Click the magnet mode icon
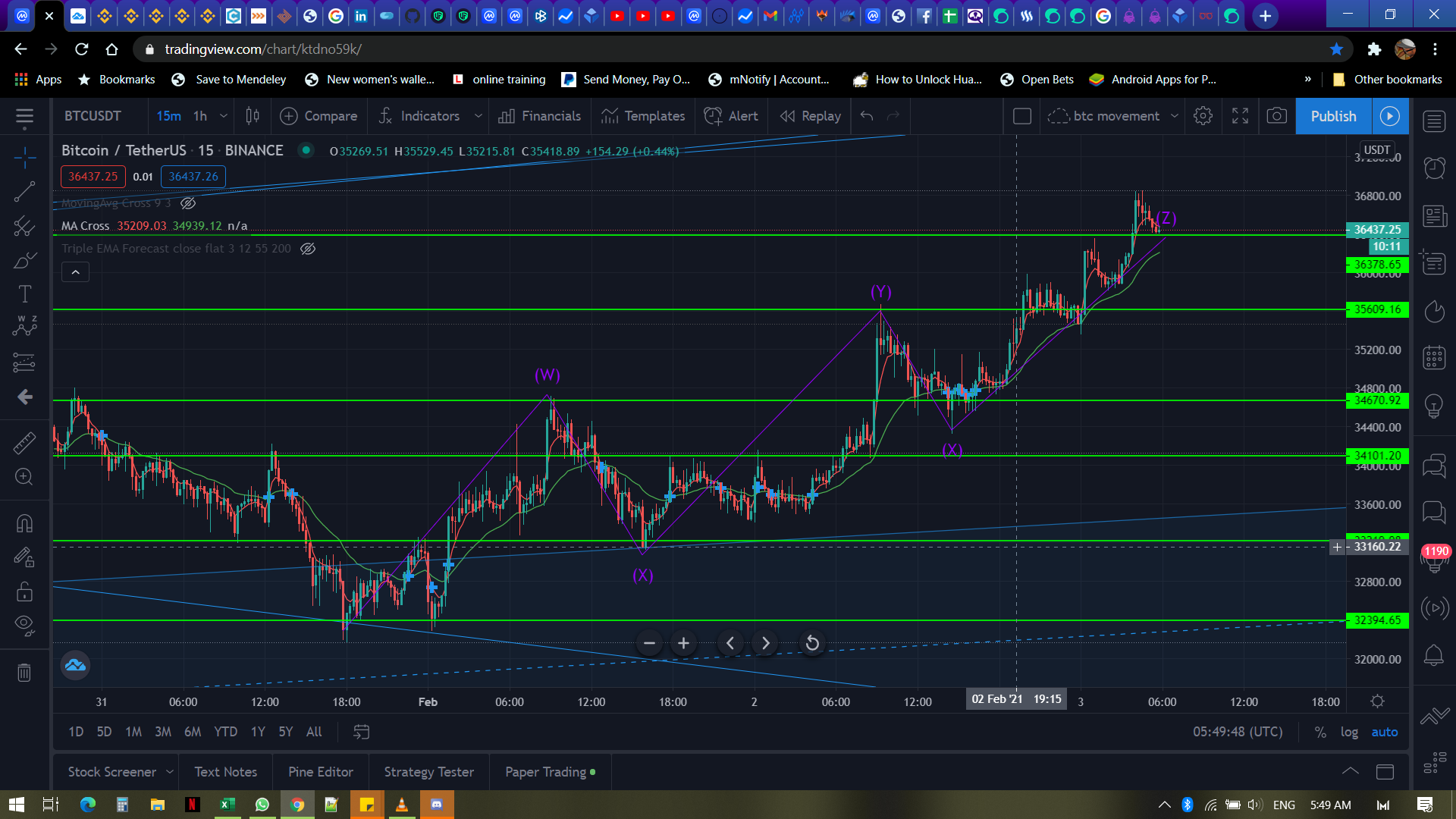The width and height of the screenshot is (1456, 819). point(24,523)
